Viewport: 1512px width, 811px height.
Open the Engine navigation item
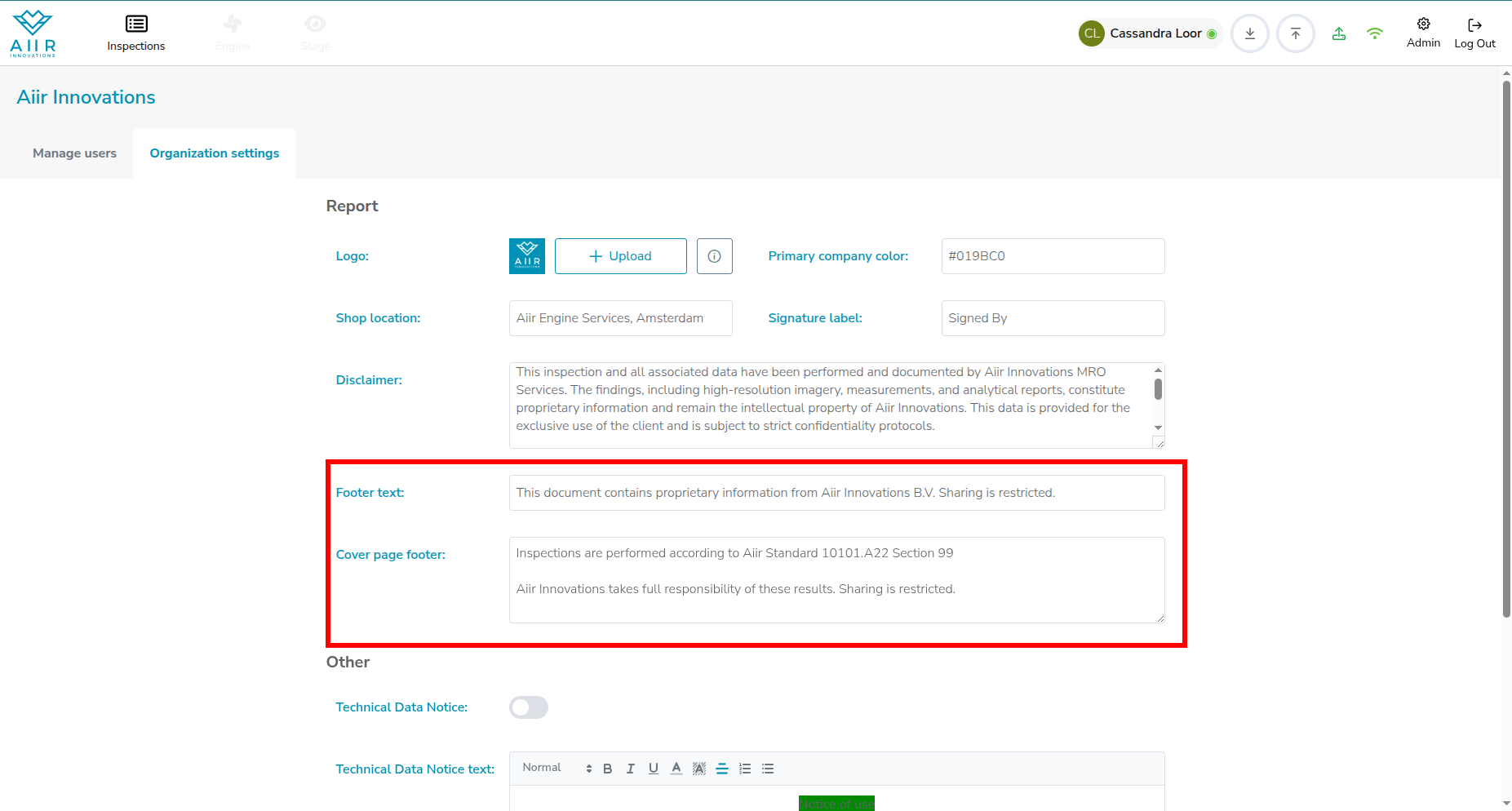[233, 33]
